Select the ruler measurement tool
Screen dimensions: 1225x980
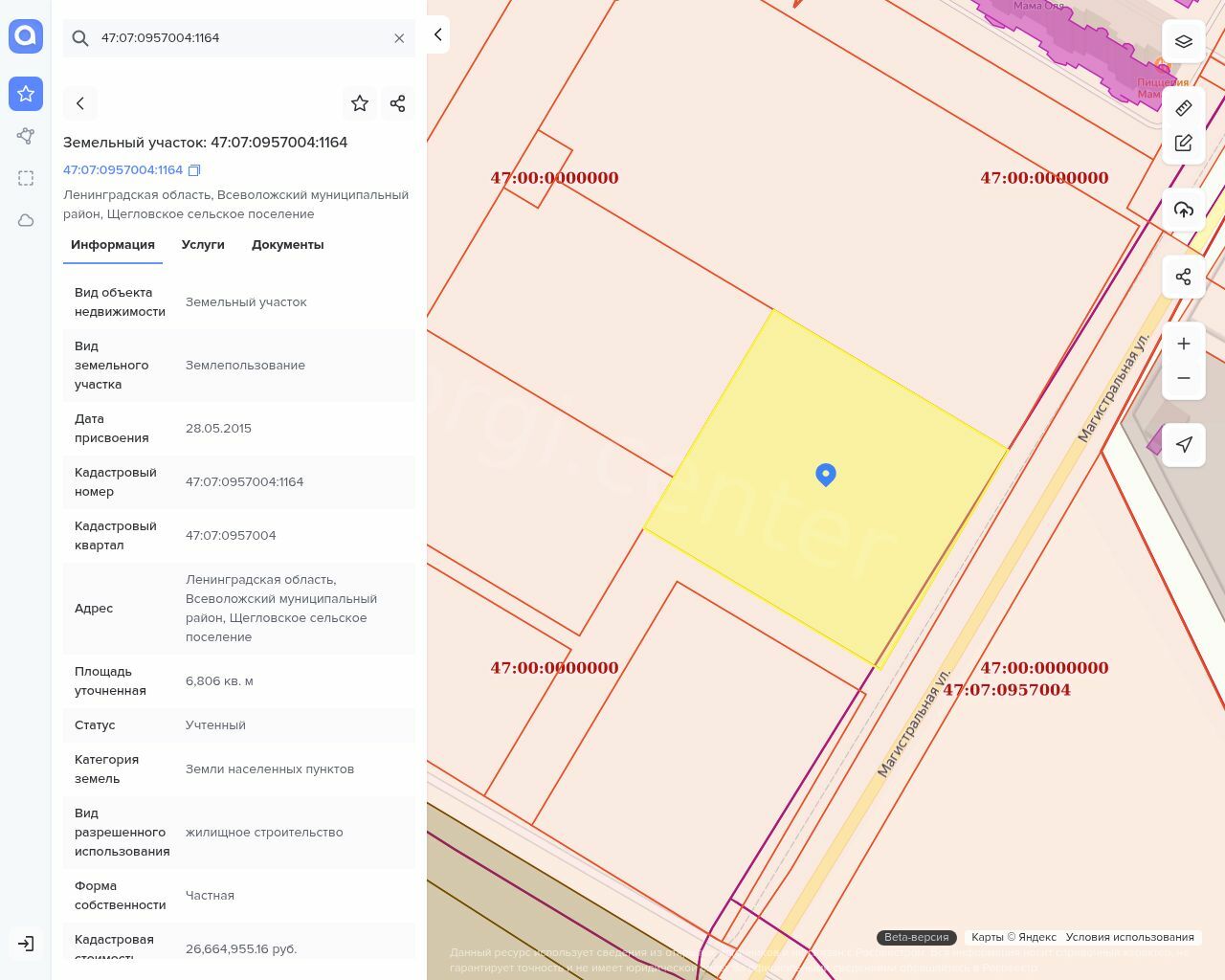click(x=1184, y=107)
